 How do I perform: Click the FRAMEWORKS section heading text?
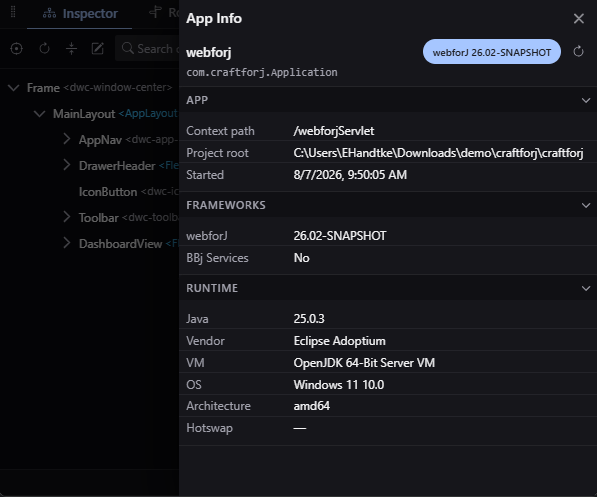pyautogui.click(x=226, y=205)
